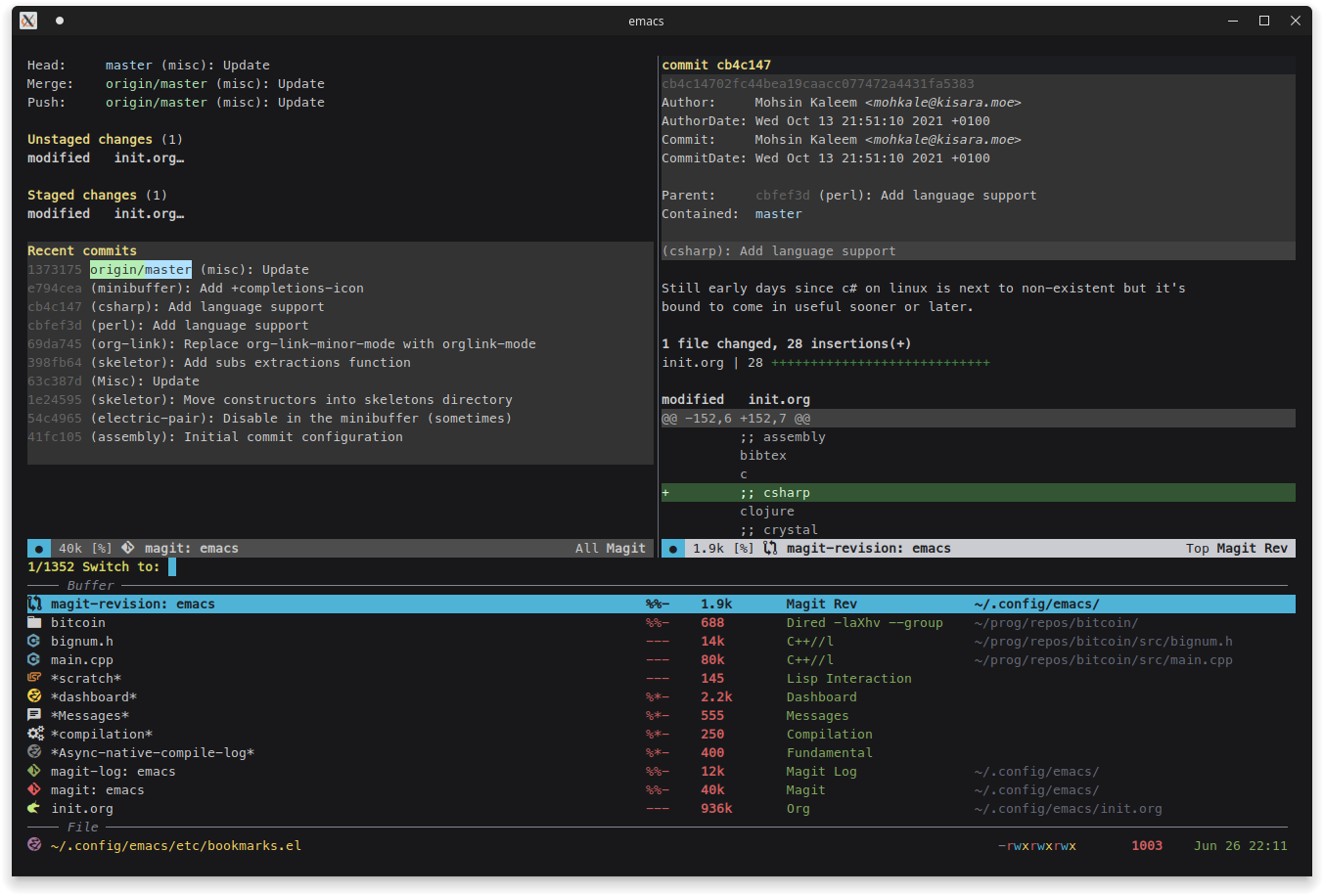Viewport: 1324px width, 896px height.
Task: Click the C++ icon next to bignum.h
Action: tap(34, 642)
